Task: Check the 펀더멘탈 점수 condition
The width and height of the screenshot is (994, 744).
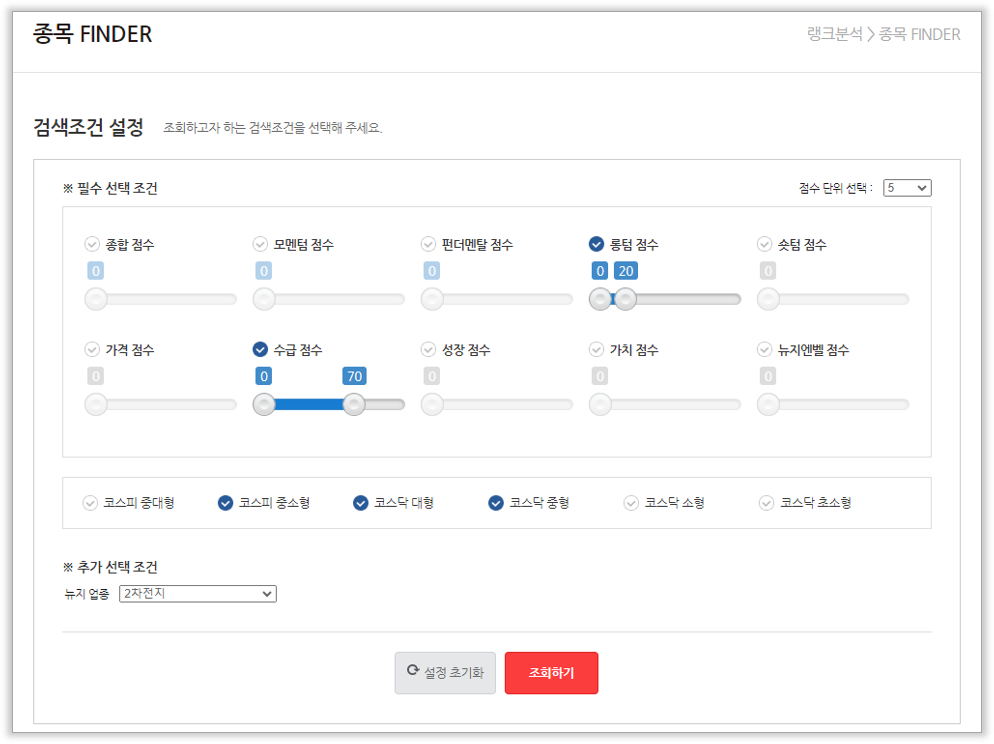Action: (429, 244)
